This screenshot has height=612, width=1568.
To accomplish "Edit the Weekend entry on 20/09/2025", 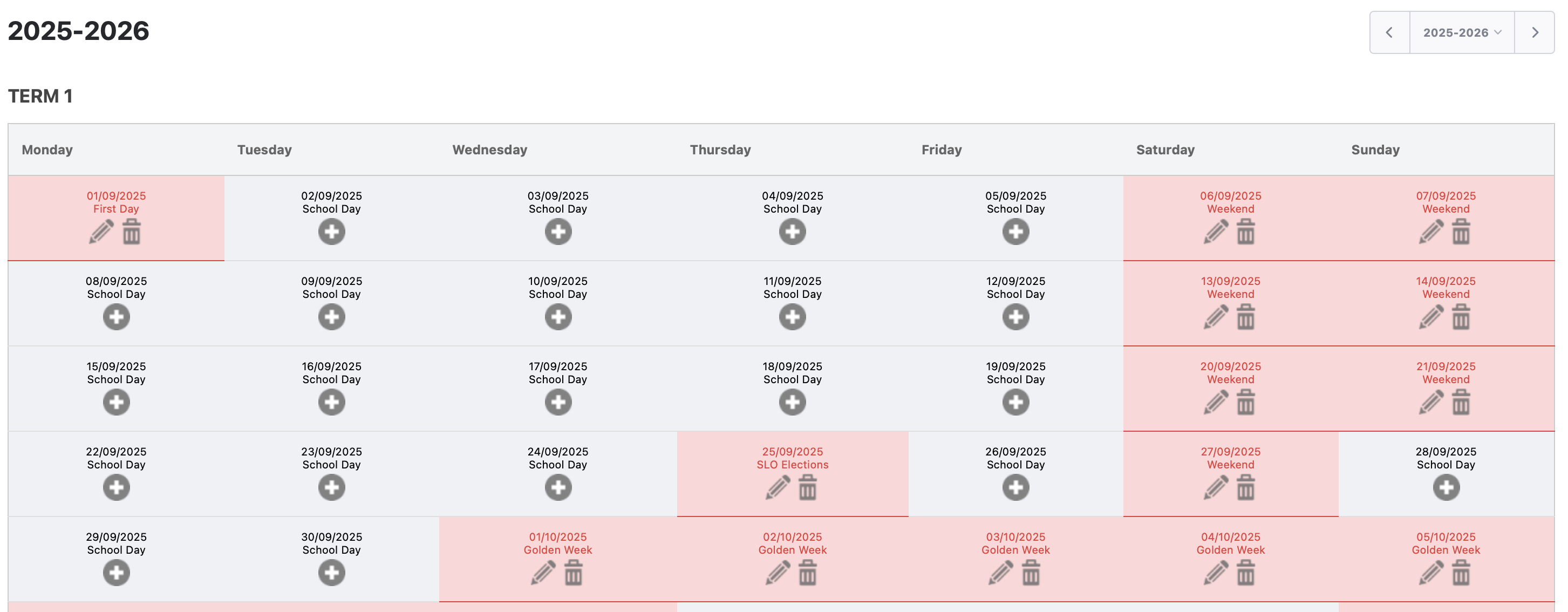I will coord(1216,403).
